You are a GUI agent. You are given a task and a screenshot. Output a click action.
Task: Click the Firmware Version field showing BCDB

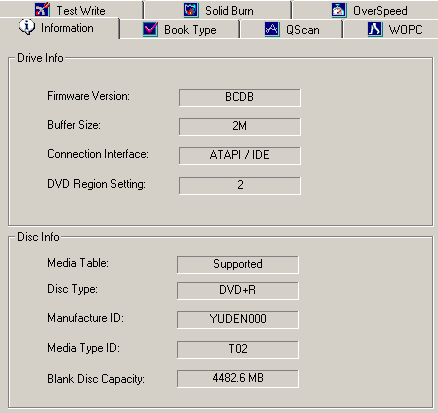click(x=240, y=97)
